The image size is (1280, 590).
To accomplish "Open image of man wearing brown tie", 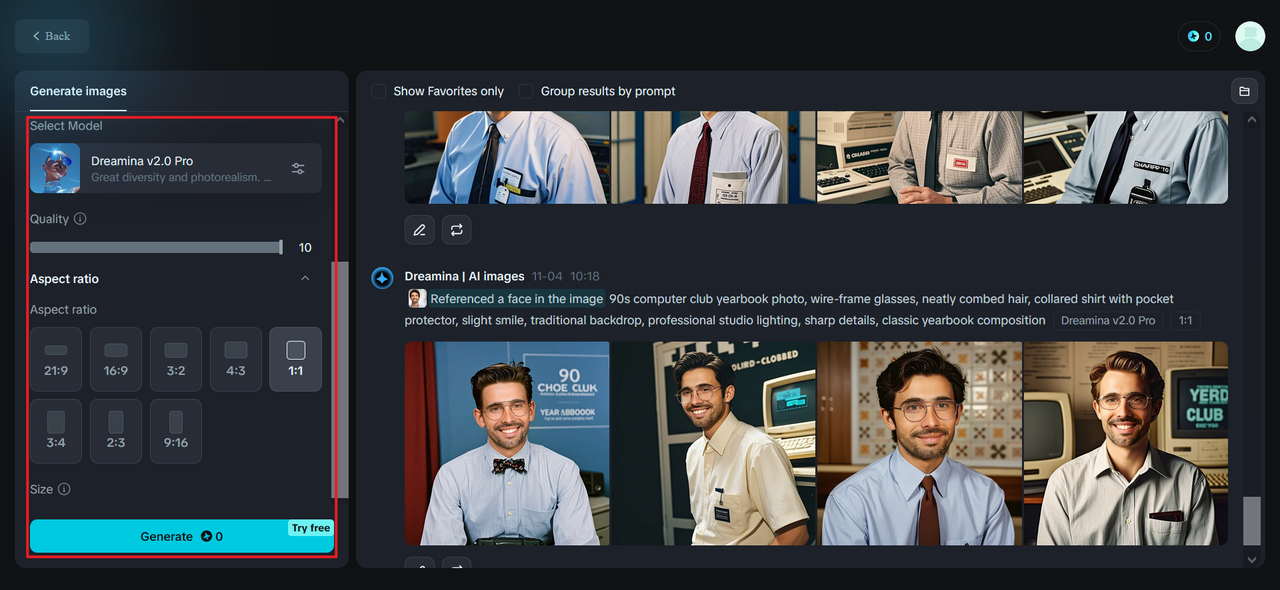I will click(x=920, y=443).
